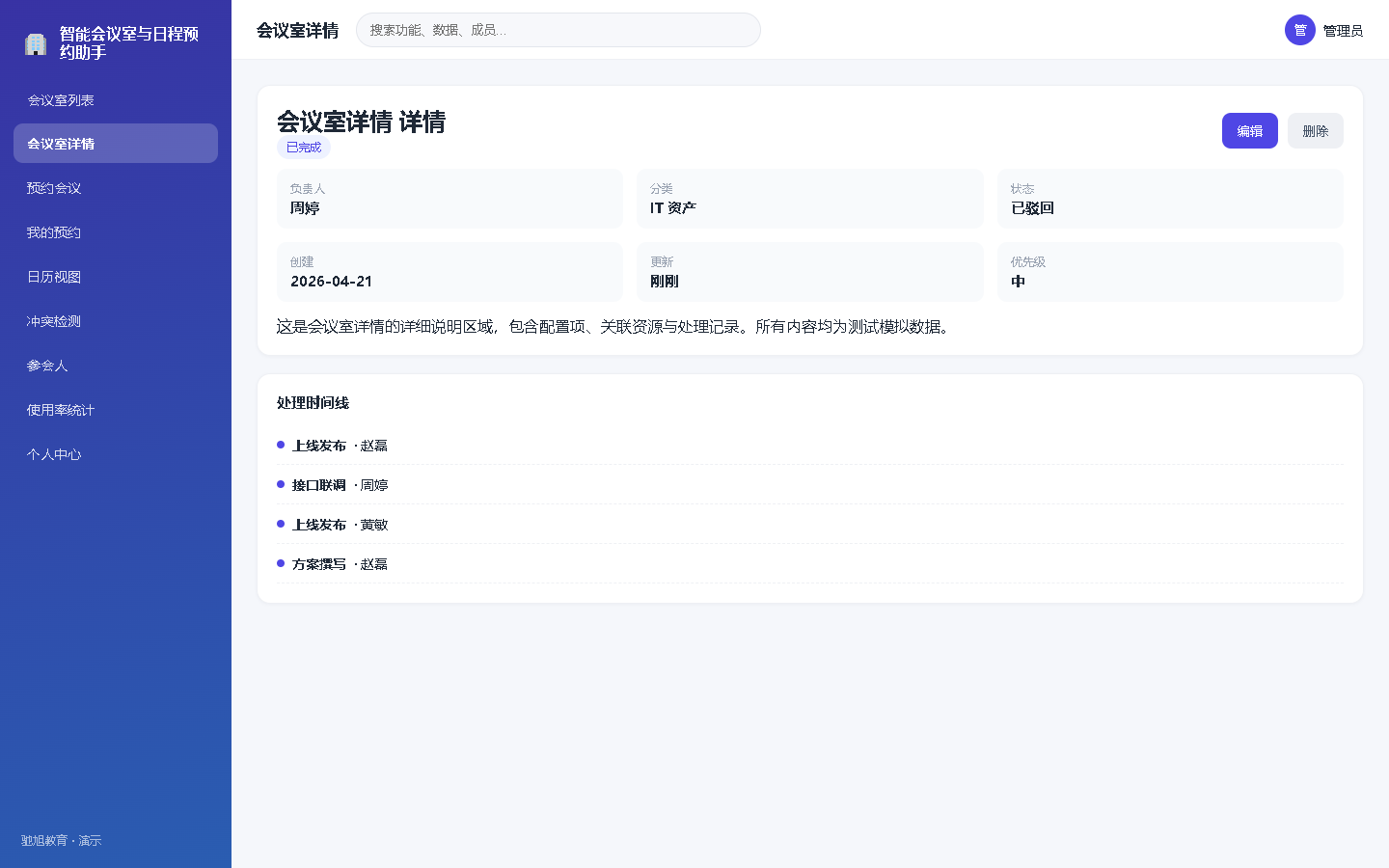Select timeline entry 上线发布 · 黄敏
This screenshot has height=868, width=1389.
[x=810, y=525]
